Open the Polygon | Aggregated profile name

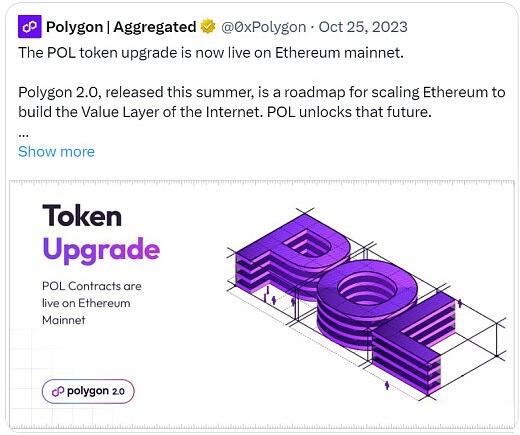point(121,27)
